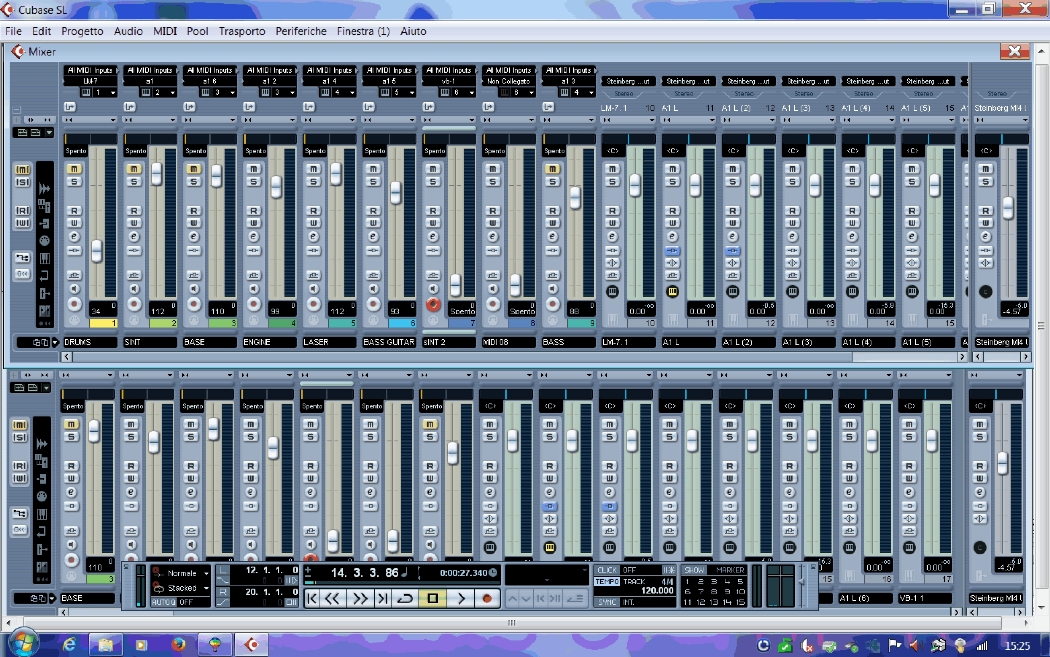
Task: Open Firefox from the taskbar
Action: (x=178, y=645)
